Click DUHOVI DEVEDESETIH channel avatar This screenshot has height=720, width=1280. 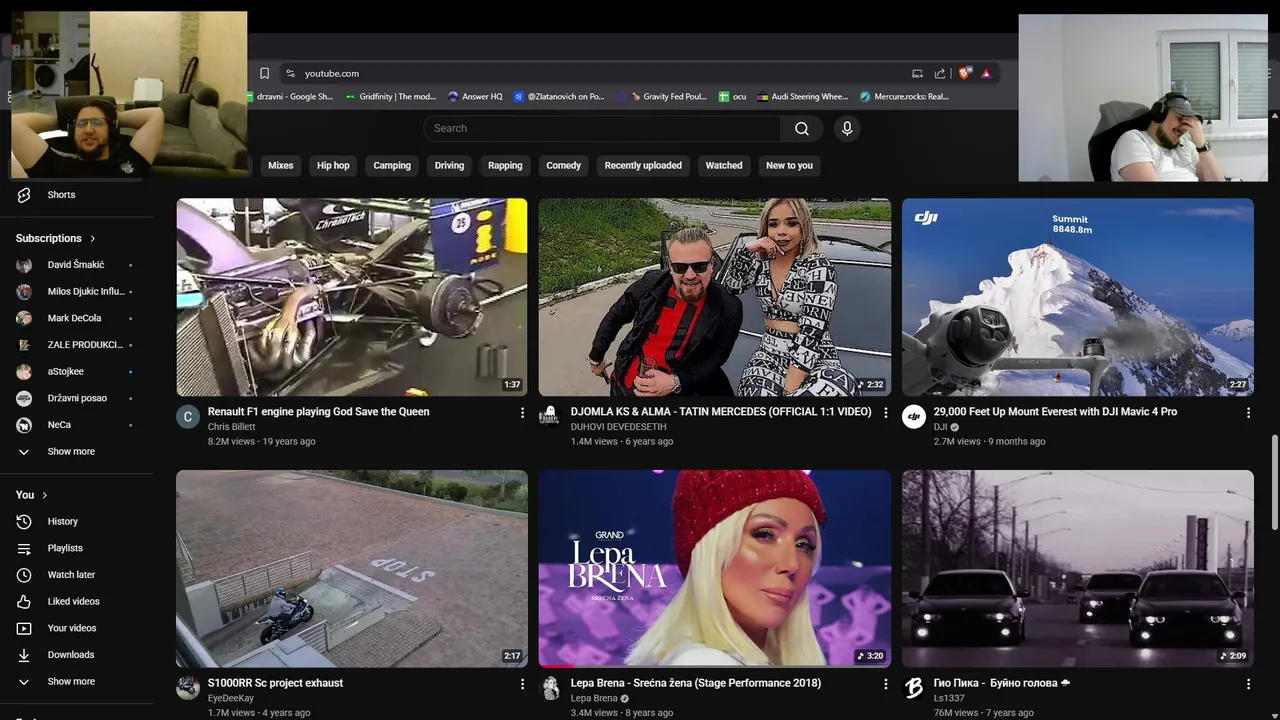pos(549,417)
